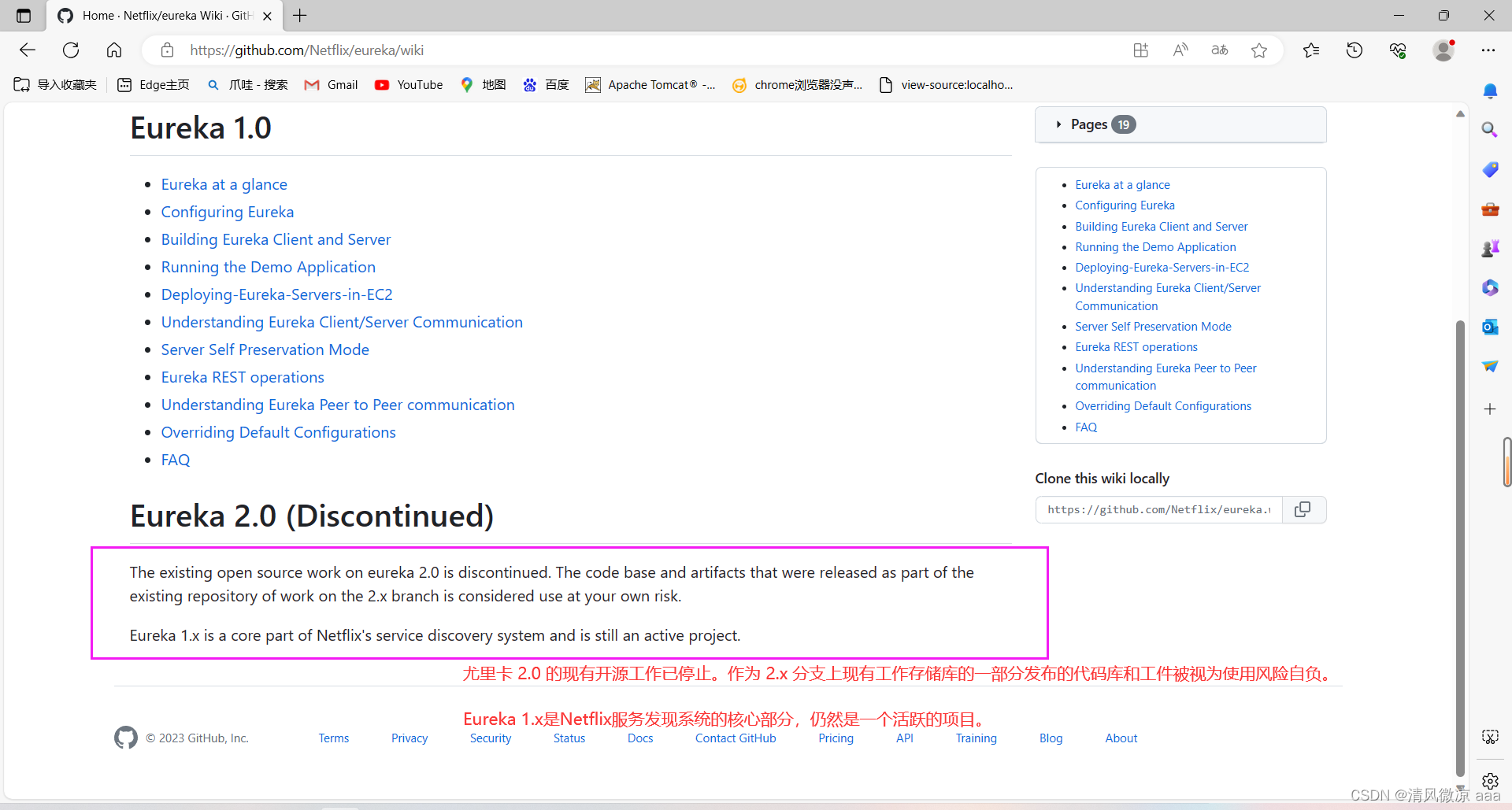
Task: Open the sidebar search icon
Action: point(1490,130)
